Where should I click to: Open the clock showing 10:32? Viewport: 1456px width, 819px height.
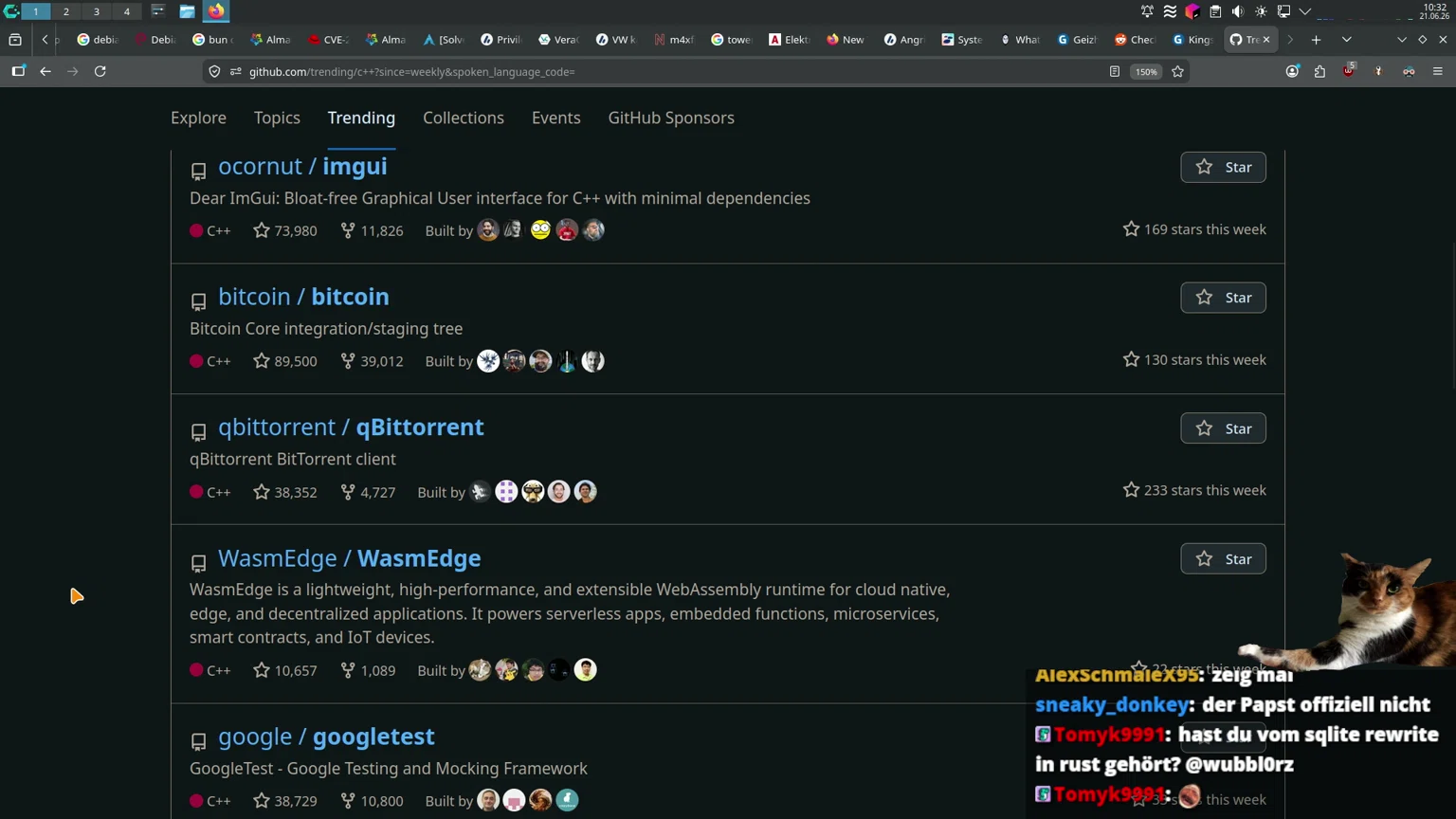(1434, 11)
